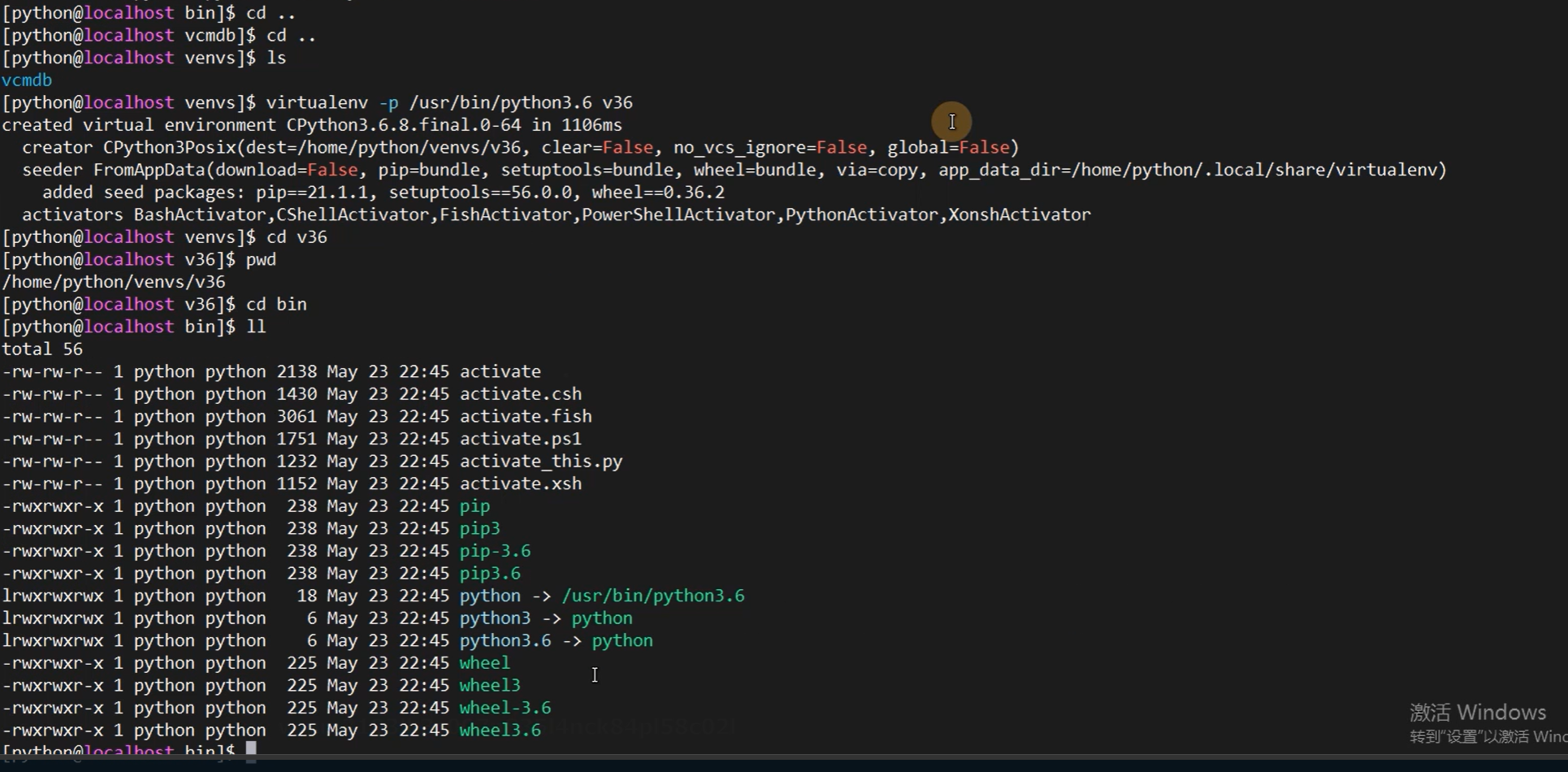Image resolution: width=1568 pixels, height=772 pixels.
Task: Click the blue vcmdb directory name
Action: (x=27, y=80)
